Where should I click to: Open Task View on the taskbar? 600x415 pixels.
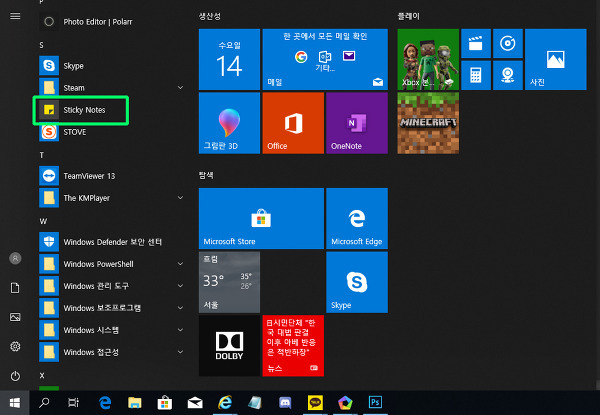click(x=73, y=402)
